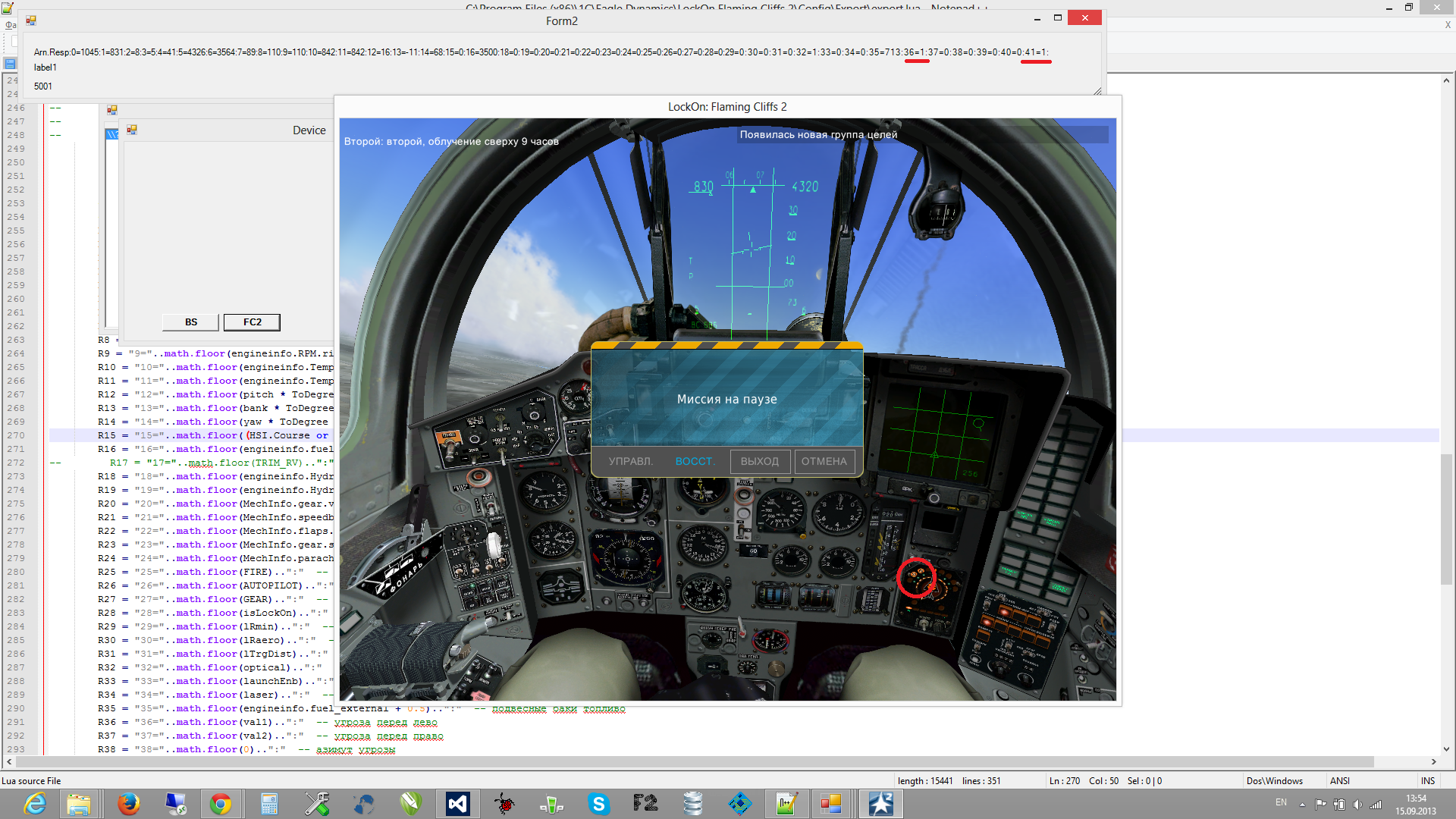Switch to Visual Studio in the taskbar

(x=458, y=804)
